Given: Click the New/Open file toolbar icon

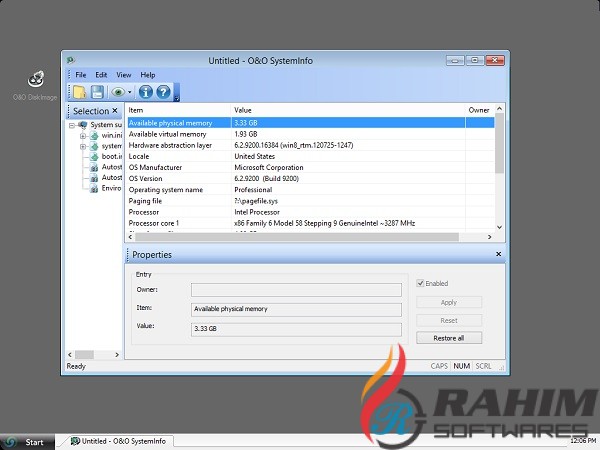Looking at the screenshot, I should pos(80,92).
